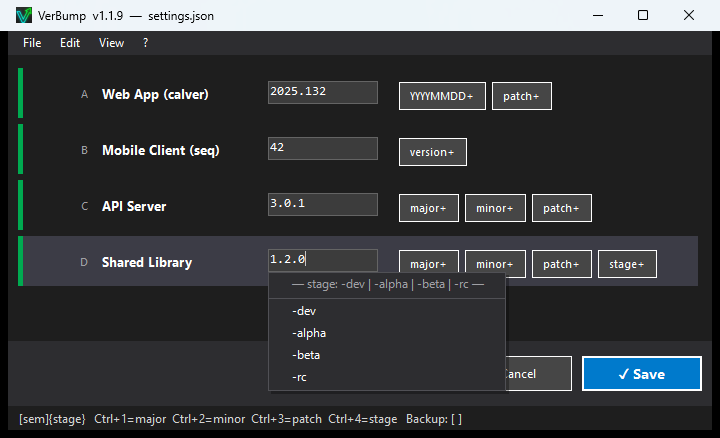Click Ctrl+1=major hint in status bar
Screen dimensions: 720x438
click(130, 419)
